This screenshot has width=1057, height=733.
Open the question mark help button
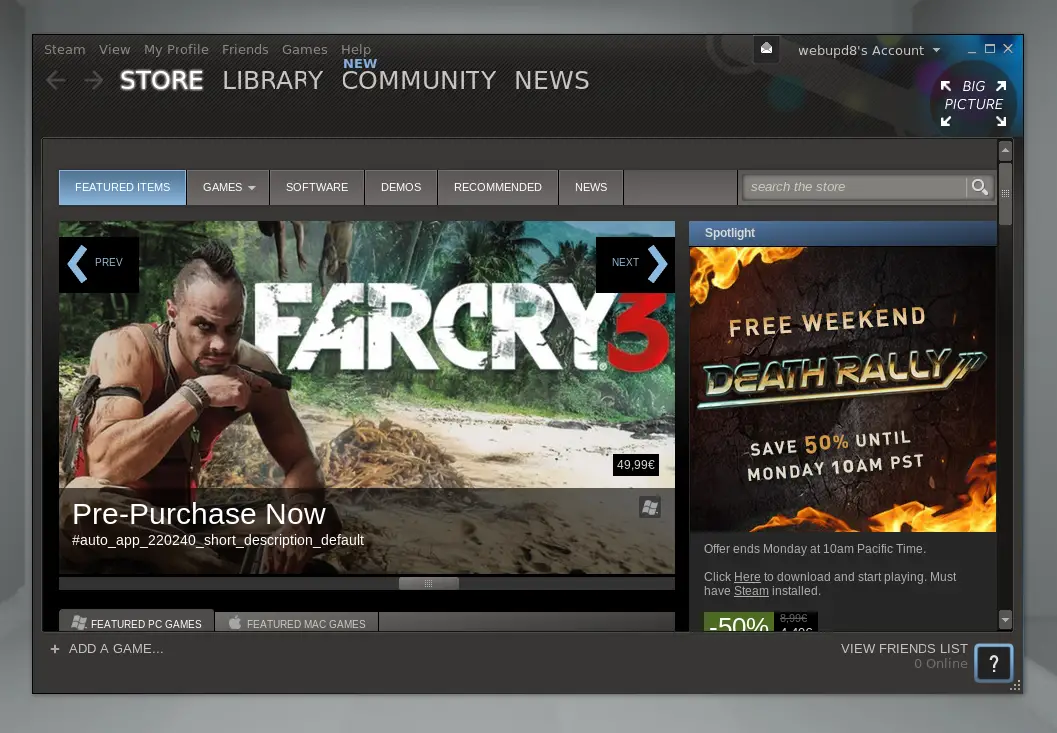(994, 664)
